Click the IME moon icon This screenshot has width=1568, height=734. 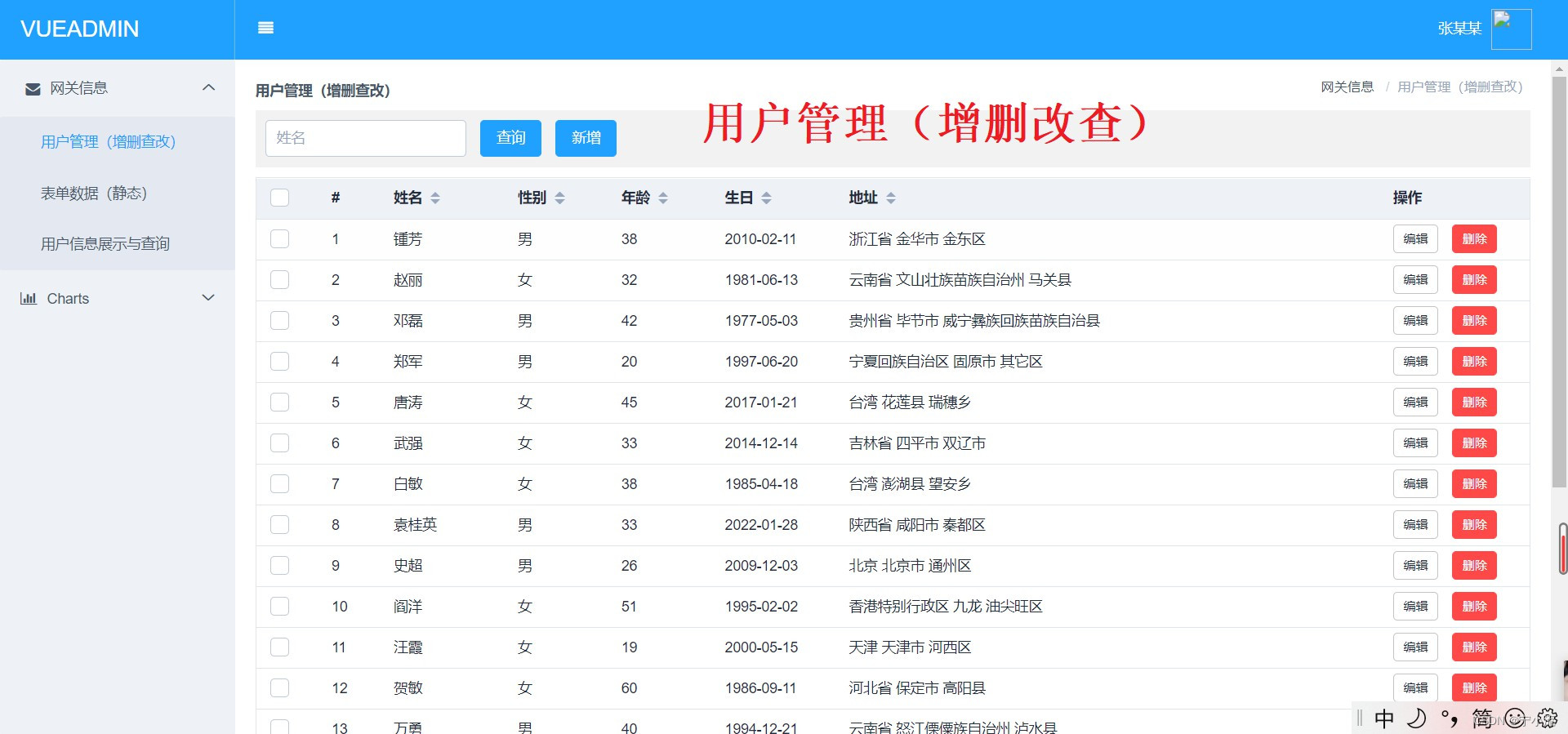pyautogui.click(x=1417, y=718)
